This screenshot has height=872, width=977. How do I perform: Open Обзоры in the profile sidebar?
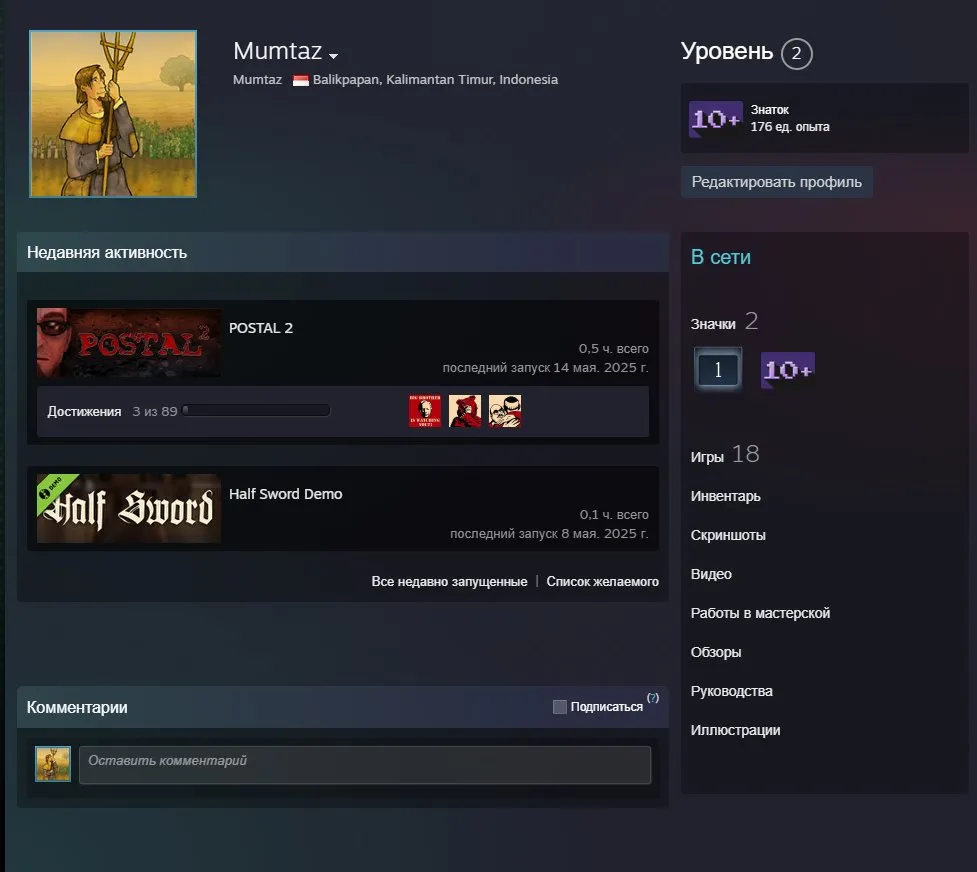click(x=716, y=652)
